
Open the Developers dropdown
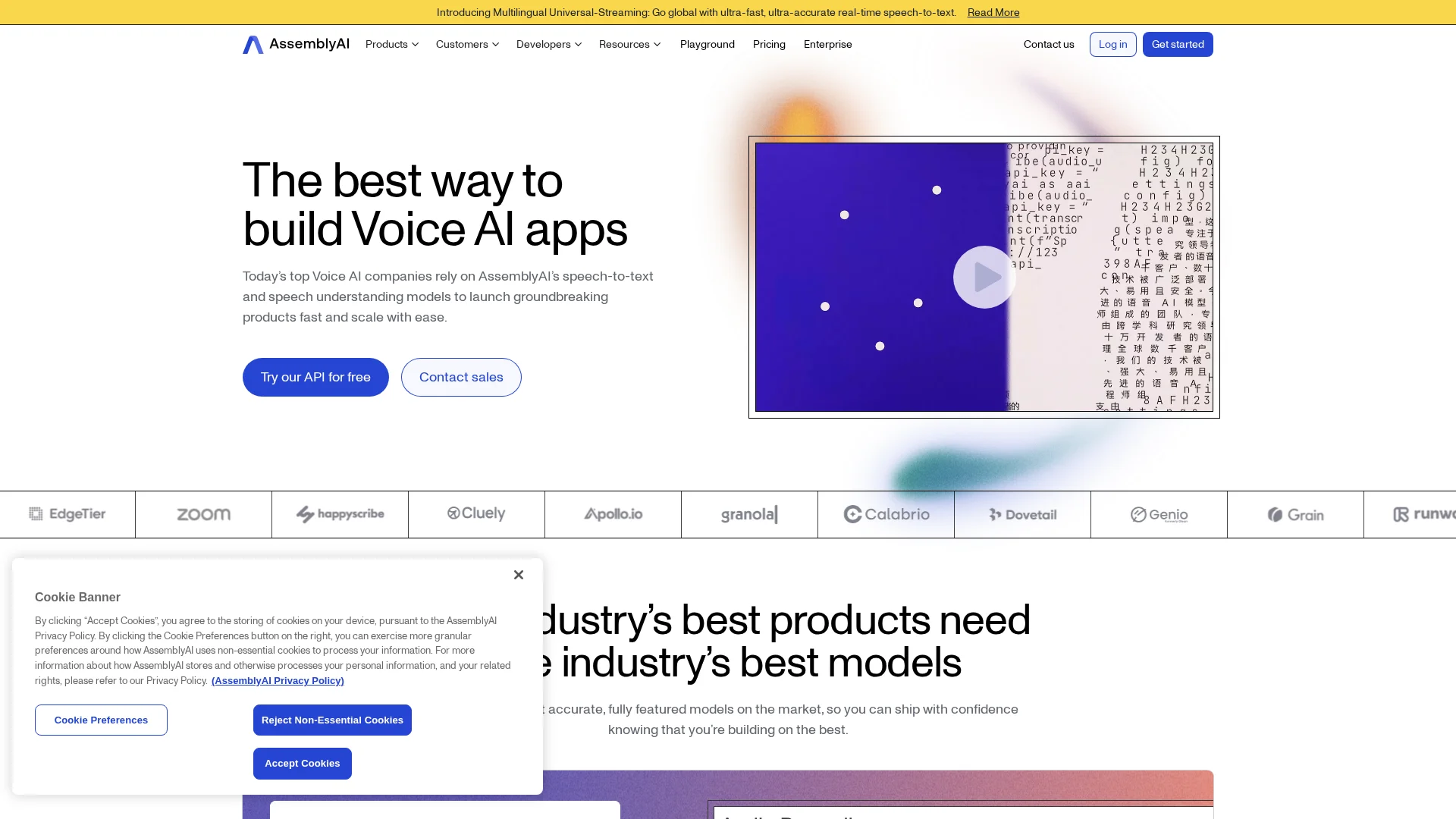click(x=549, y=44)
